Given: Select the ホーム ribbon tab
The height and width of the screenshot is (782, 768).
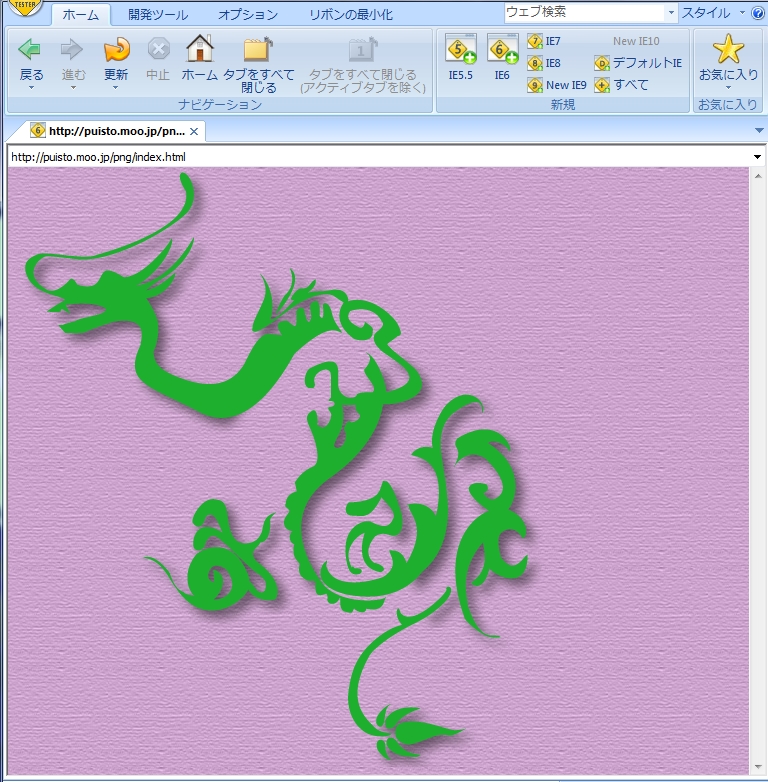Looking at the screenshot, I should pyautogui.click(x=80, y=15).
